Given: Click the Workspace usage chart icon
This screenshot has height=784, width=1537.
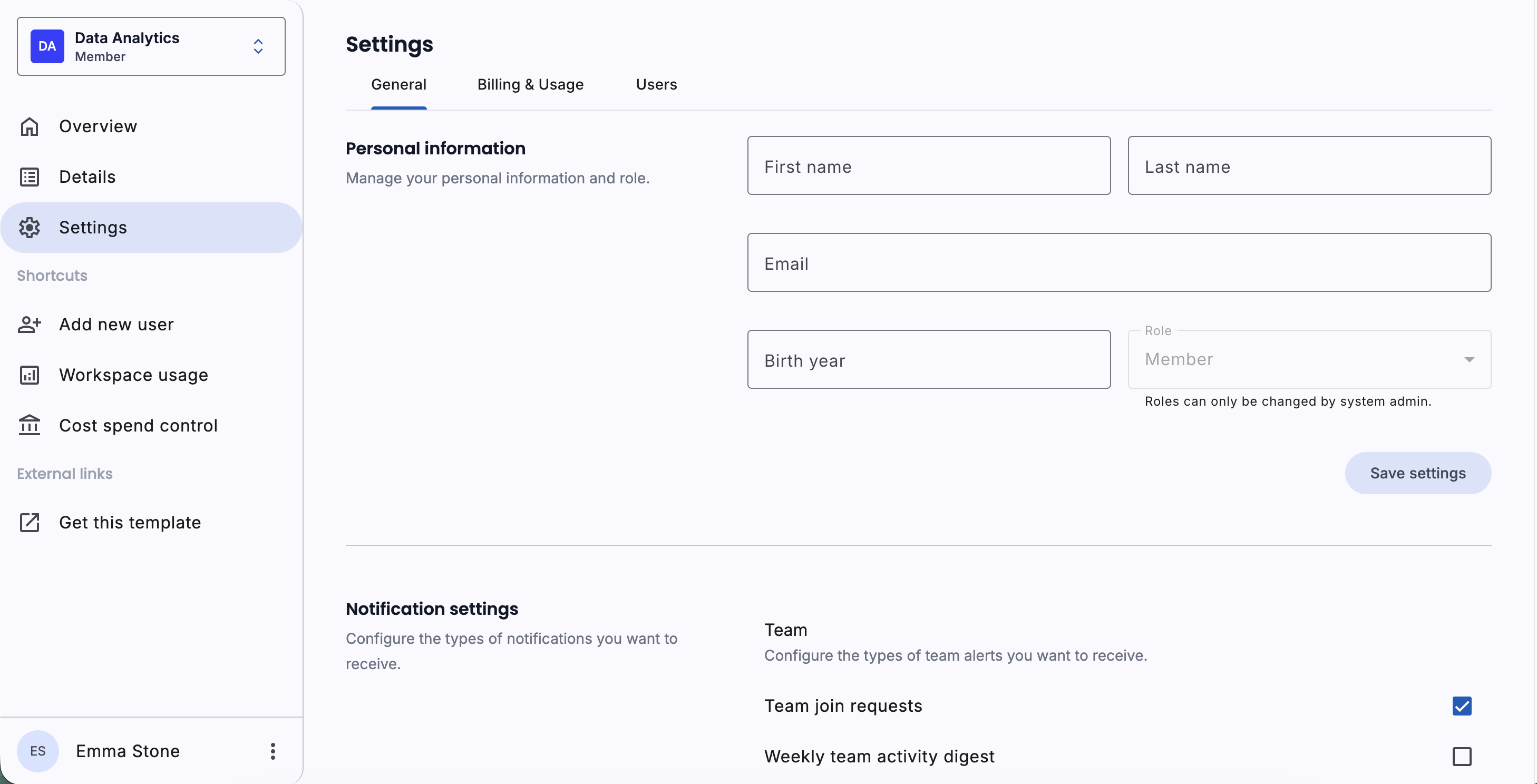Looking at the screenshot, I should [x=29, y=375].
